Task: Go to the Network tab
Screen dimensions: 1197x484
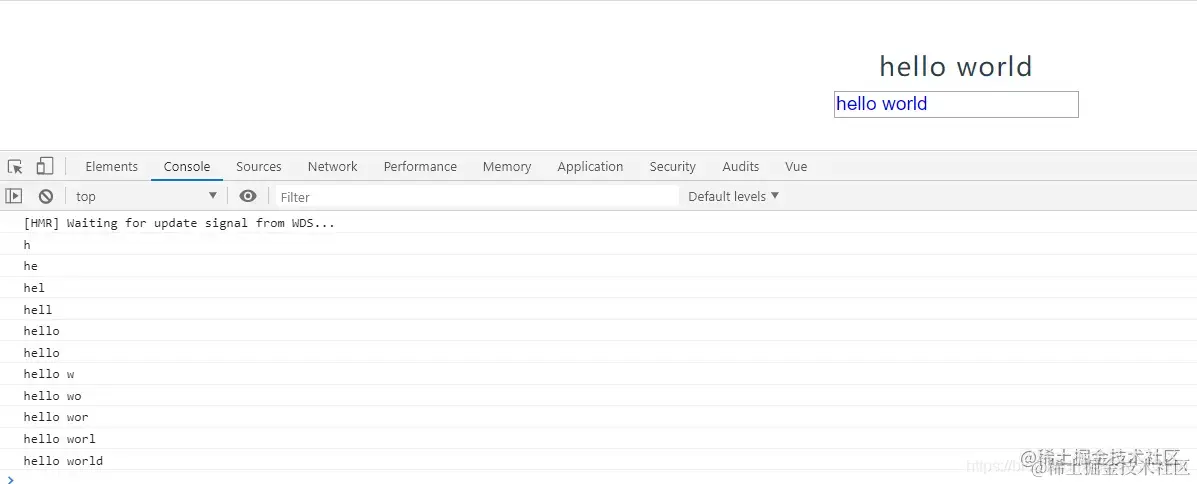Action: [x=332, y=166]
